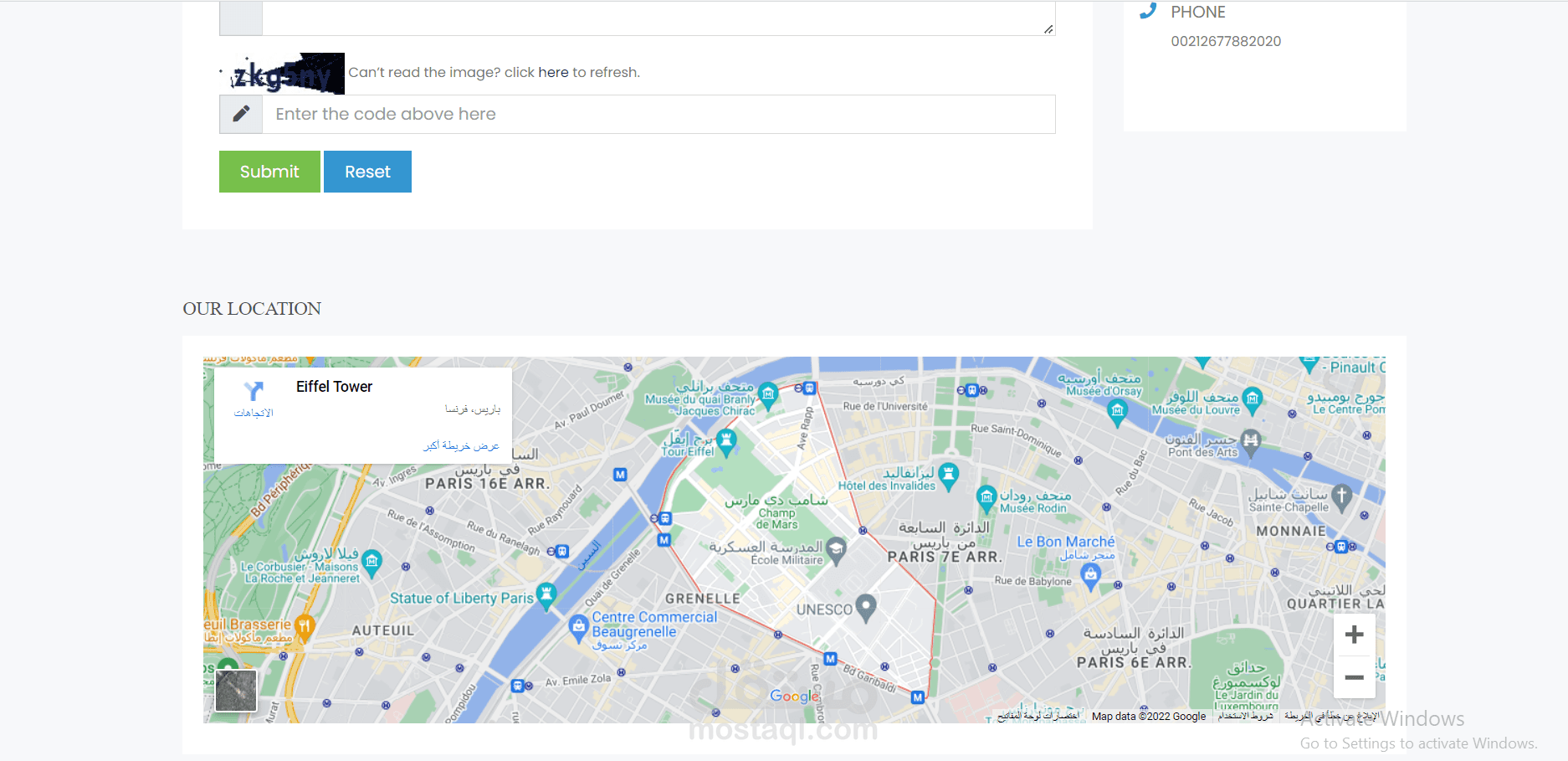The width and height of the screenshot is (1568, 761).
Task: Click the captcha image zkg5ny
Action: click(x=282, y=74)
